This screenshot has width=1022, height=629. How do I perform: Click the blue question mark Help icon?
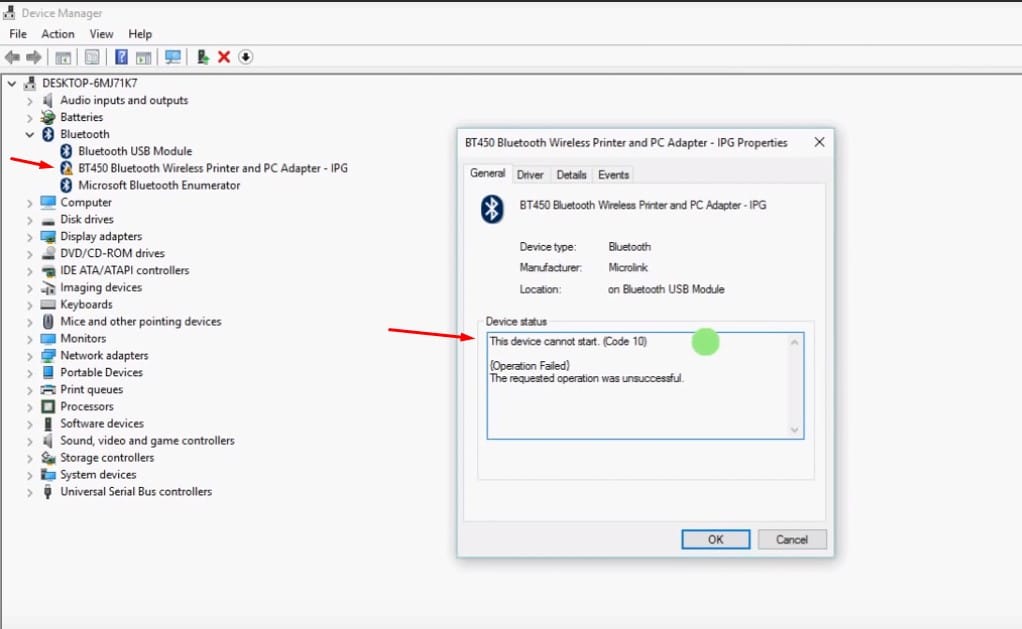(x=121, y=57)
